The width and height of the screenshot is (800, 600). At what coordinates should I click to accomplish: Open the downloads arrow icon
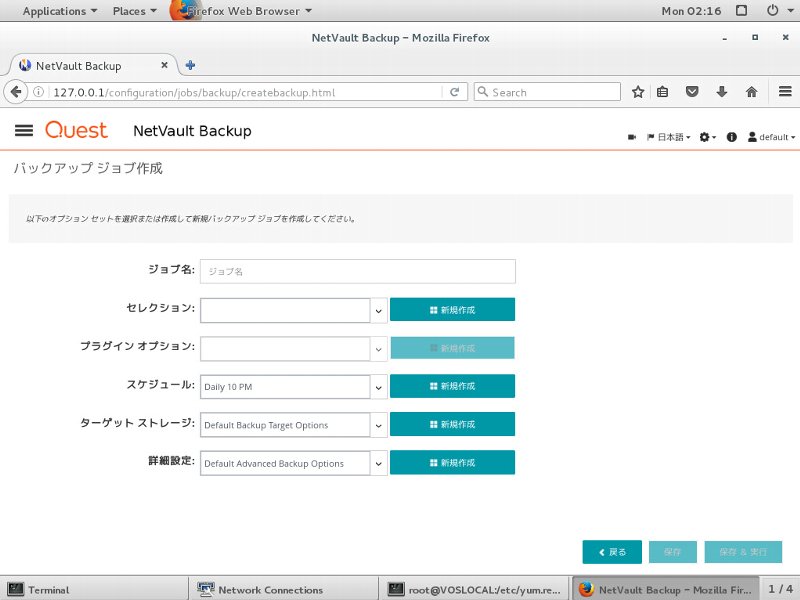[x=721, y=92]
